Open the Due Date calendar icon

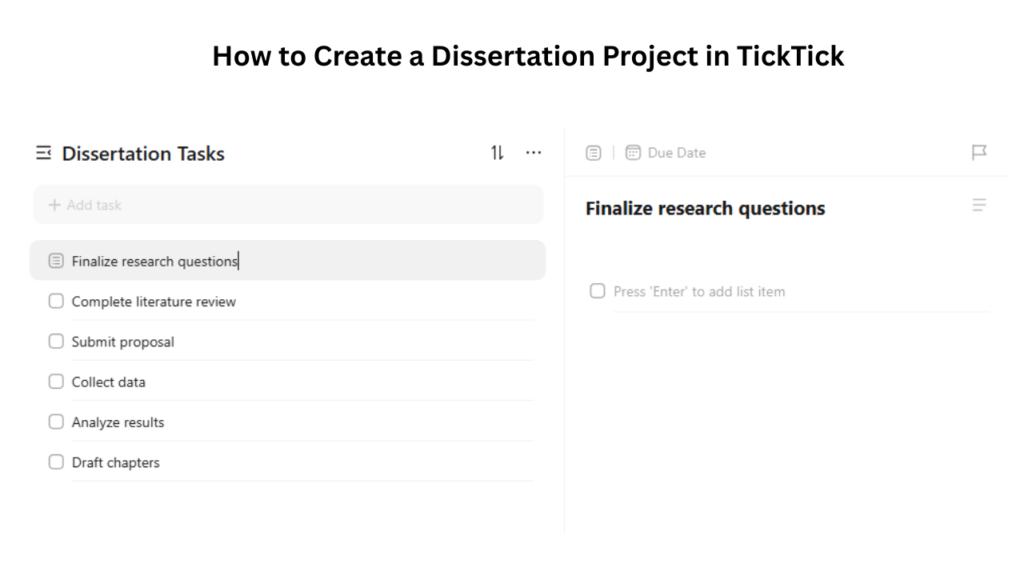633,152
